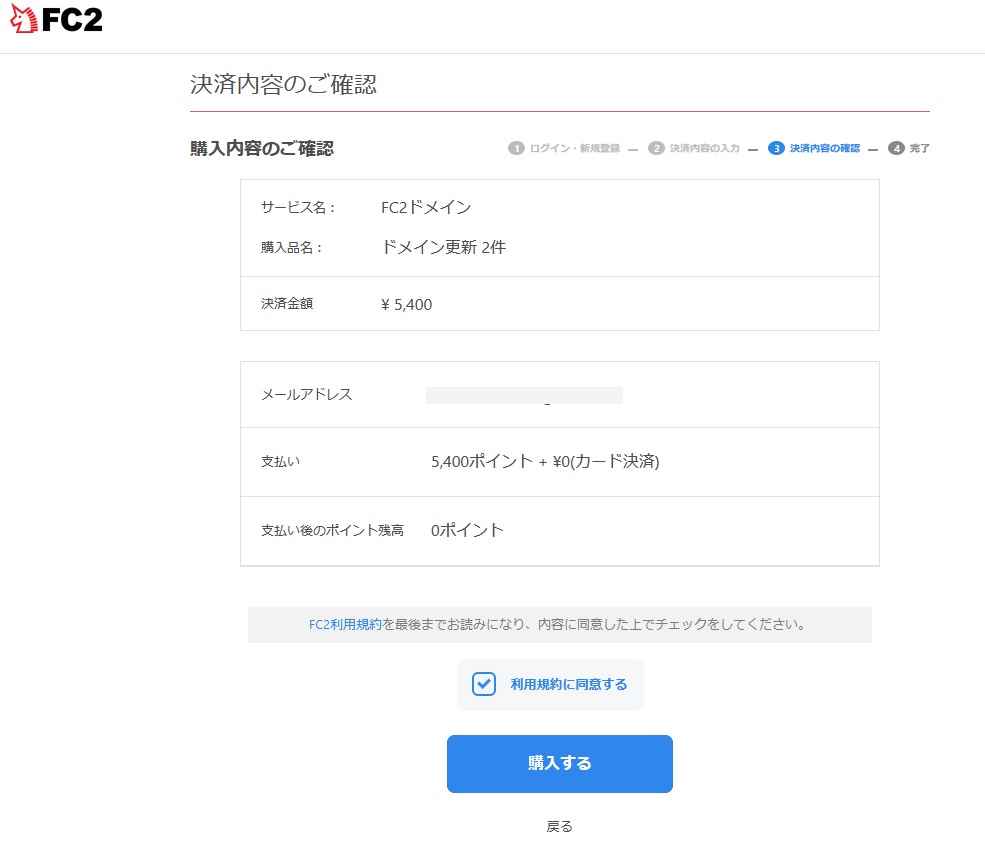Go back using the 戻る link
985x845 pixels.
pos(559,826)
